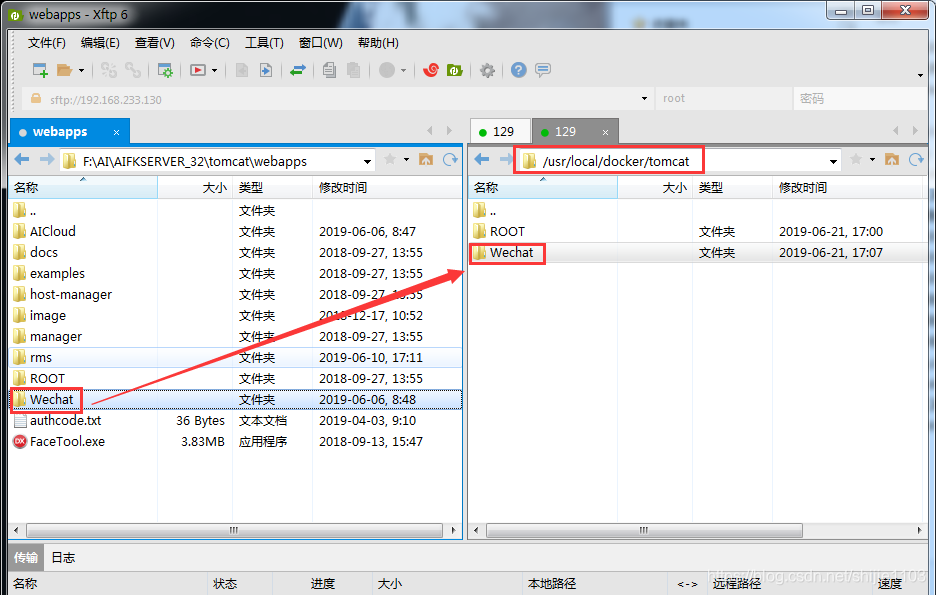Refresh the local pane
Screen dimensions: 936x595
(x=450, y=159)
